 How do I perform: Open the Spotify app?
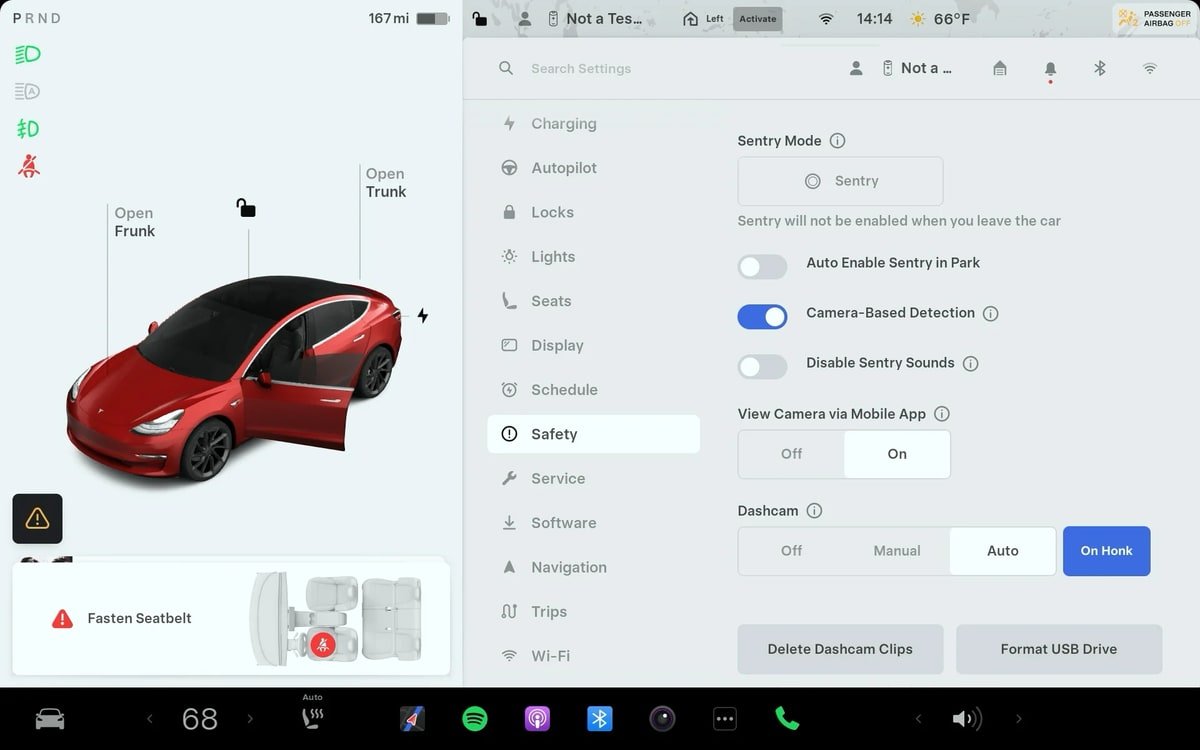point(475,719)
